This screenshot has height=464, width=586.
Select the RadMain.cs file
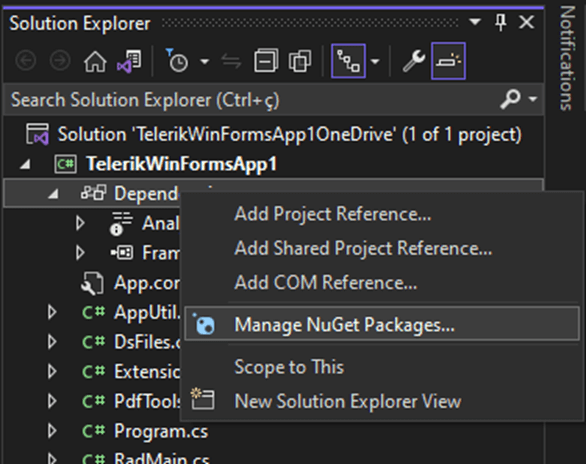coord(161,458)
